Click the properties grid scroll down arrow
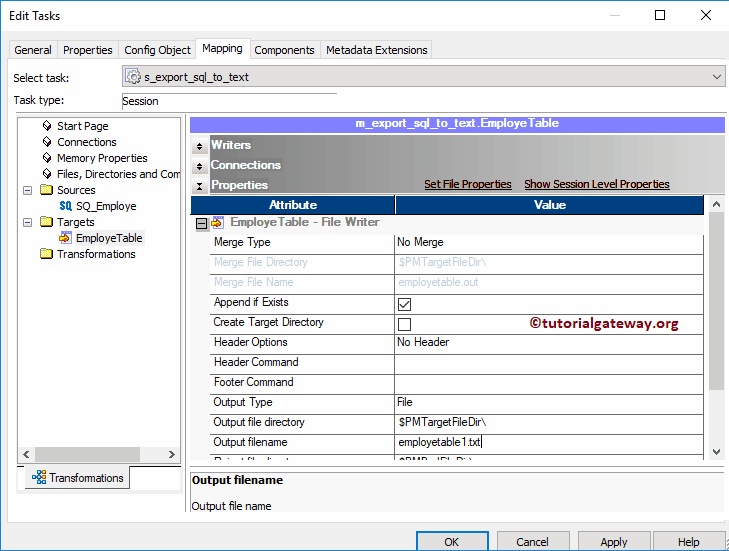 tap(716, 452)
